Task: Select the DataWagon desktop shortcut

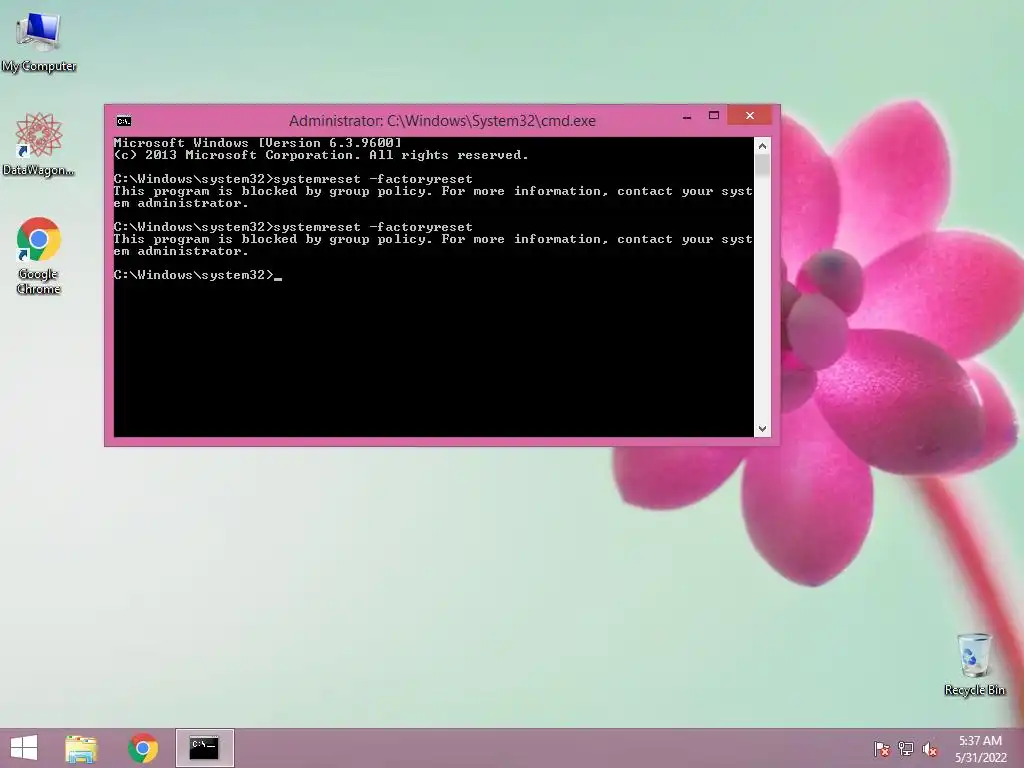Action: point(39,145)
